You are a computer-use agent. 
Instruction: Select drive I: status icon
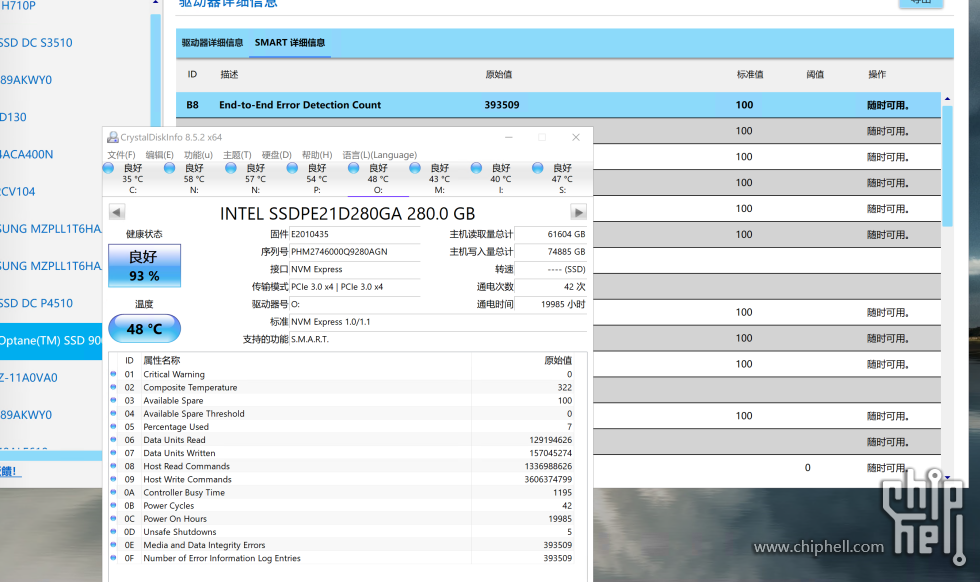coord(476,168)
